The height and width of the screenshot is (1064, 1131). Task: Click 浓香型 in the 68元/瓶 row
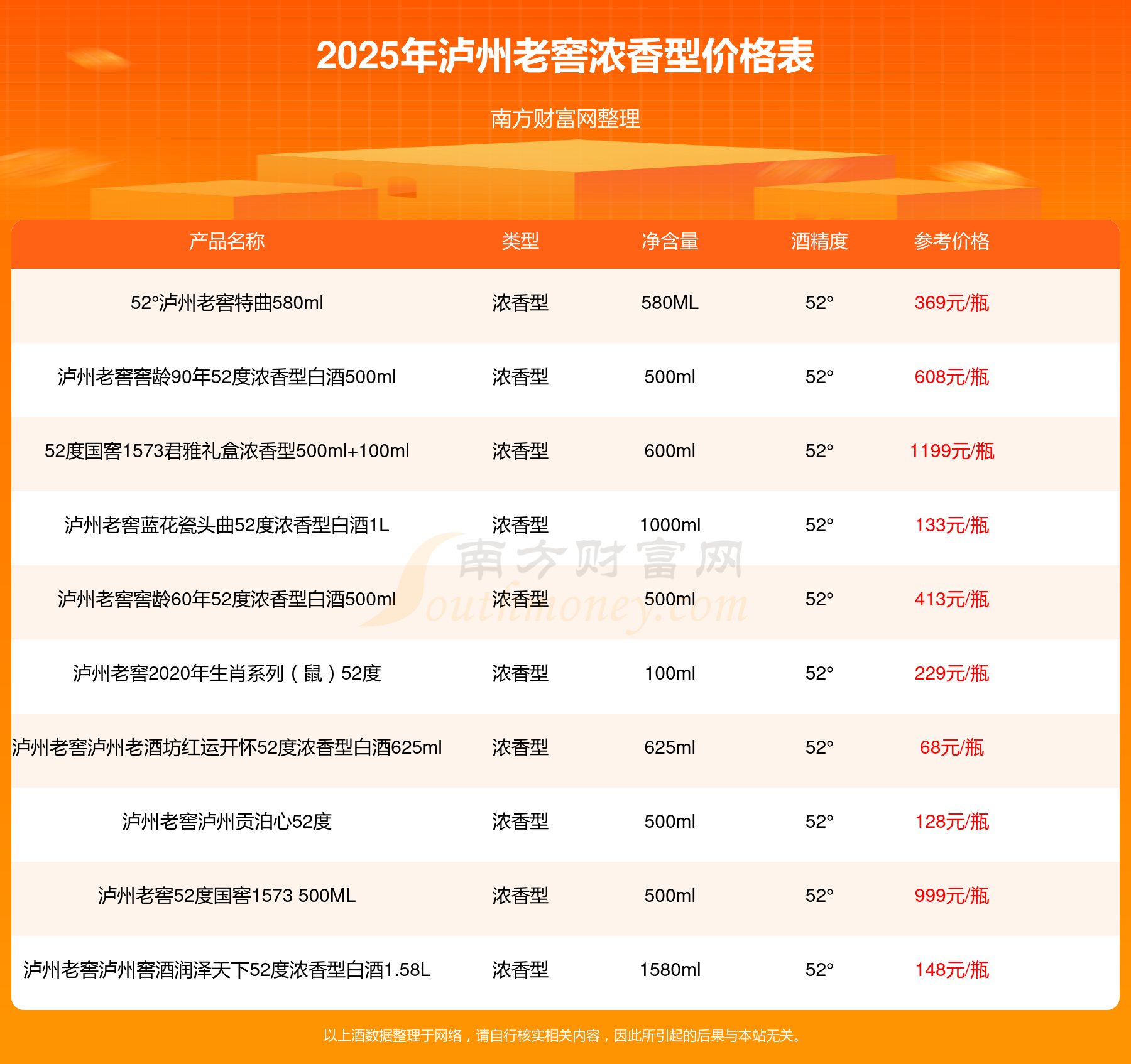[x=520, y=747]
